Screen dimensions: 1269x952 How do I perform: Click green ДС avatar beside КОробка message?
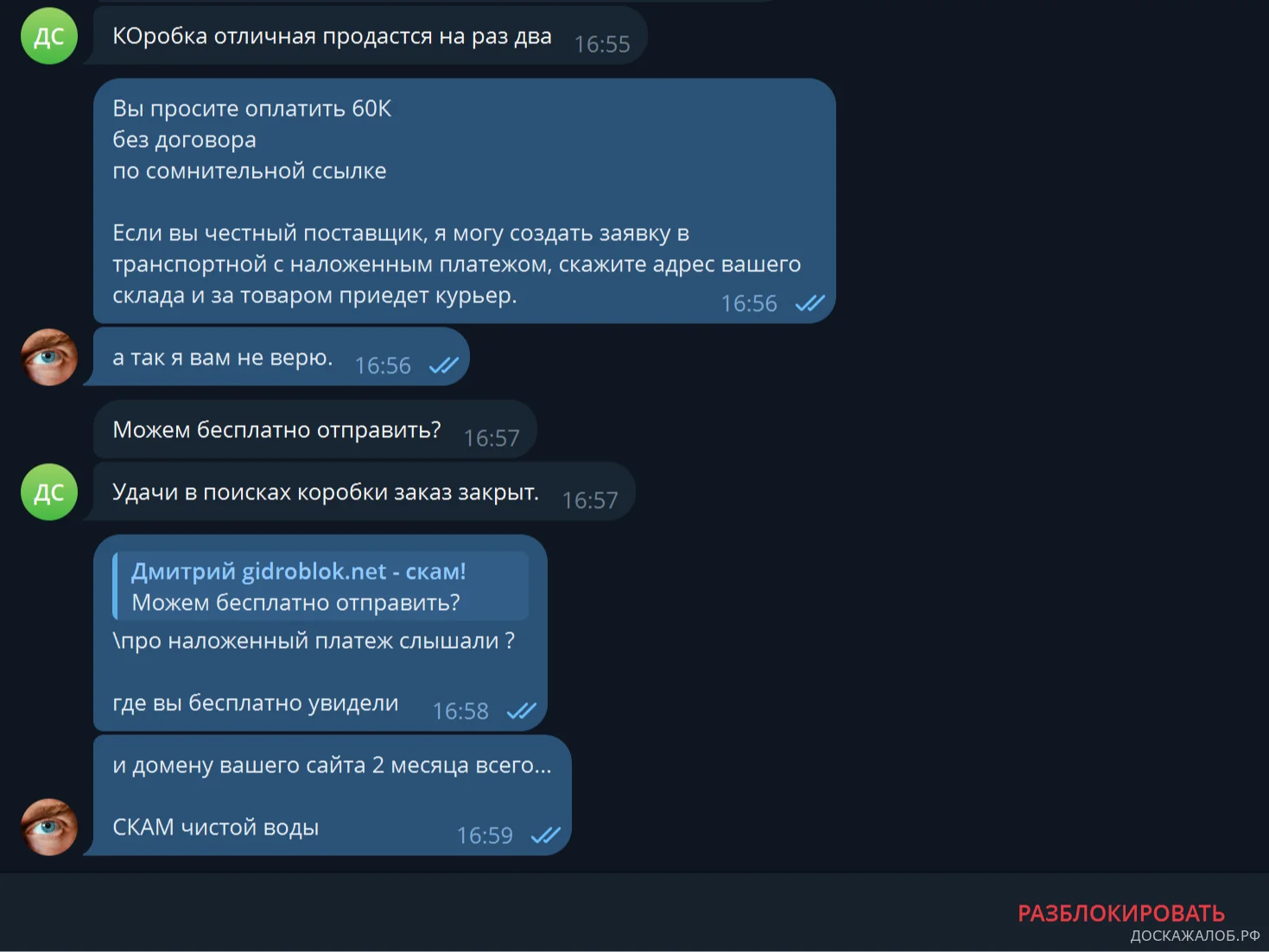click(x=49, y=36)
